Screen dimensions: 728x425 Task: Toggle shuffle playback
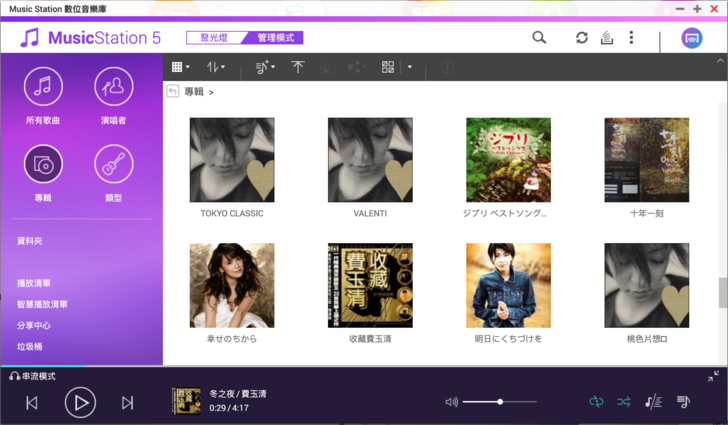pos(624,402)
